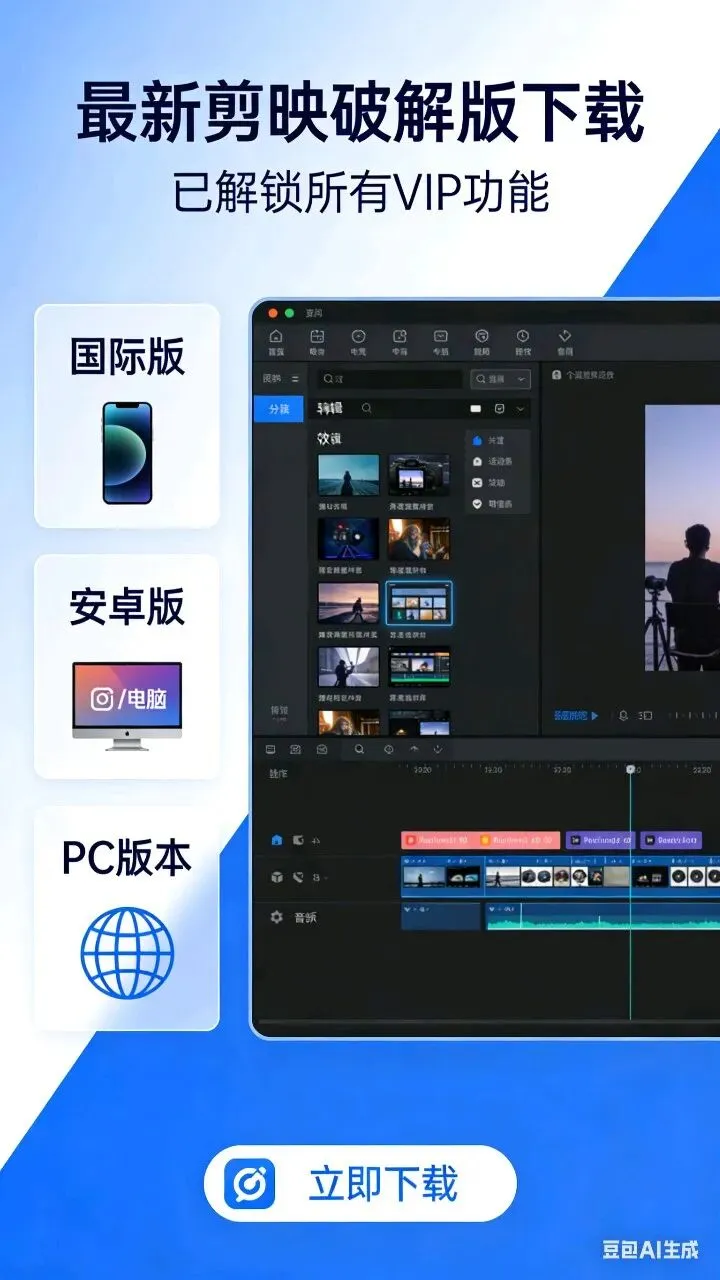
Task: Click the playhead marker on the timeline ruler
Action: coord(630,770)
